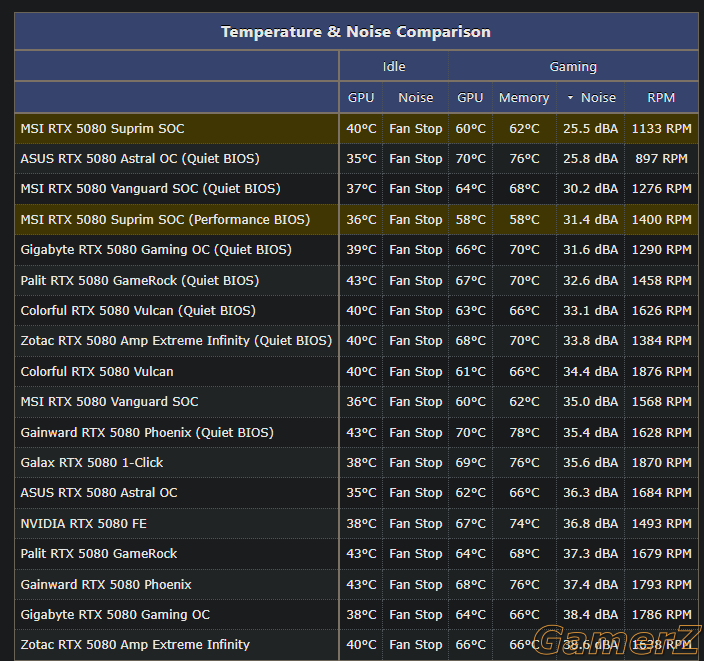Click the 1276 RPM fan speed cell
This screenshot has height=661, width=704.
click(661, 189)
